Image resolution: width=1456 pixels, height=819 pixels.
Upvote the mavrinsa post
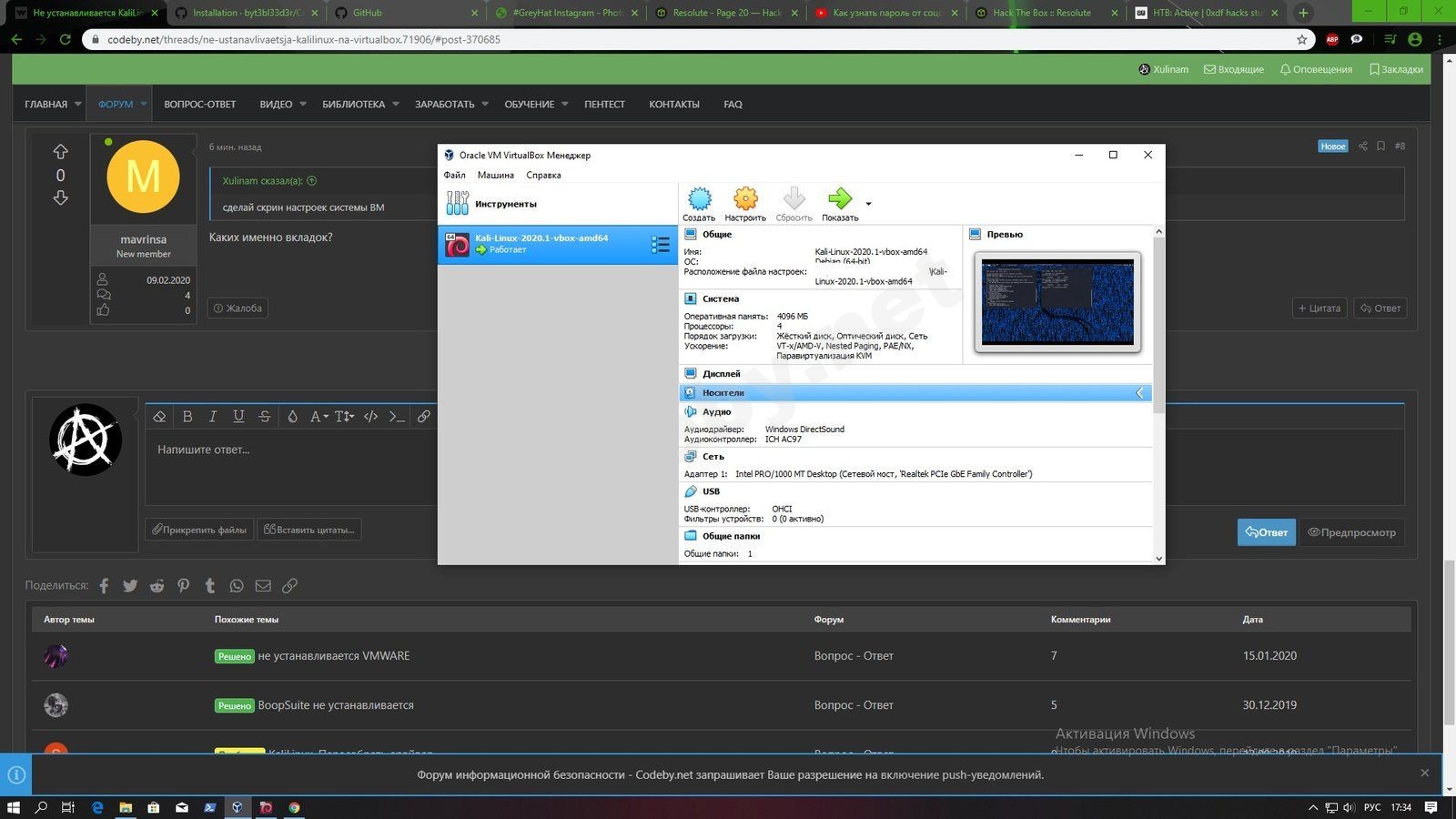click(x=61, y=151)
